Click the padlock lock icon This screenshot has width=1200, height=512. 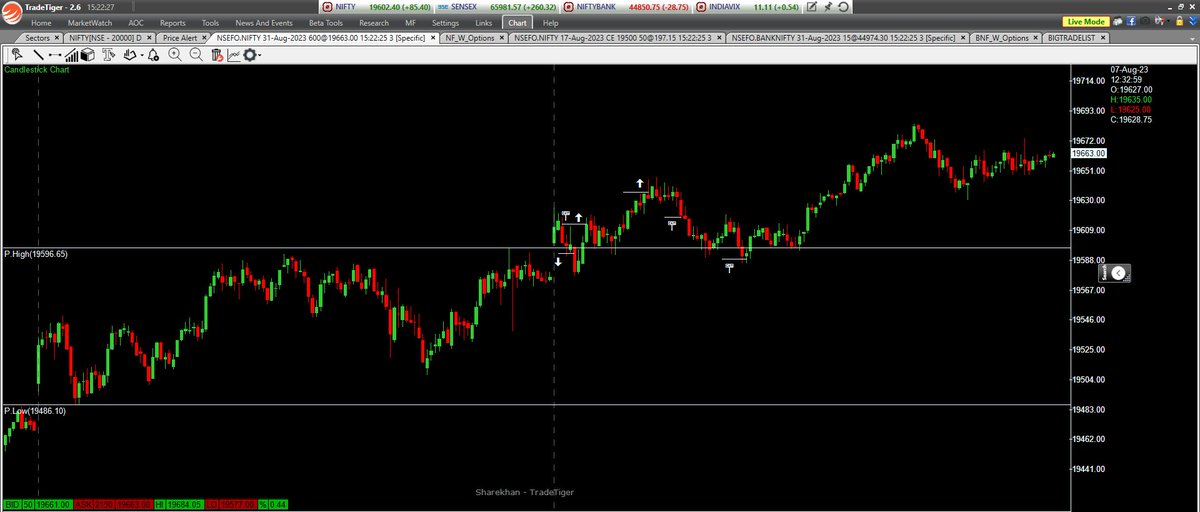coord(1179,22)
